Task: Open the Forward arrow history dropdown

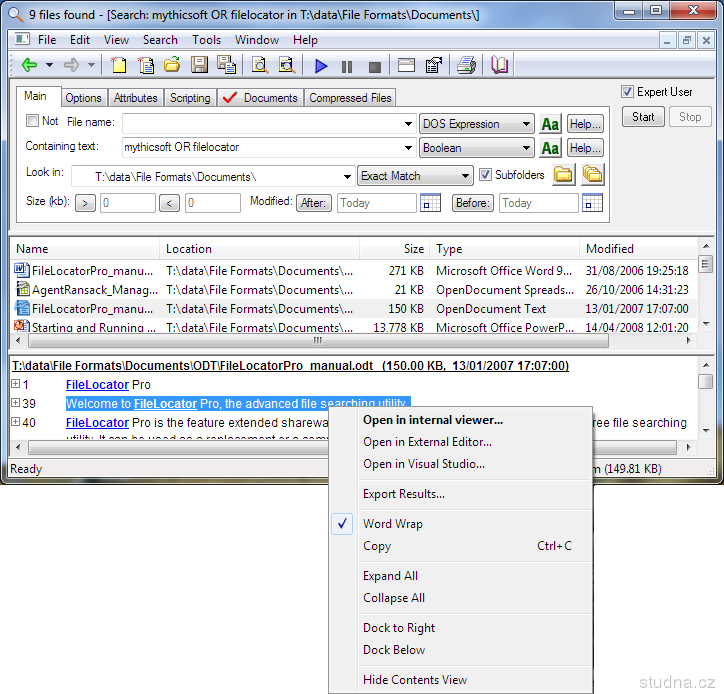Action: click(91, 65)
